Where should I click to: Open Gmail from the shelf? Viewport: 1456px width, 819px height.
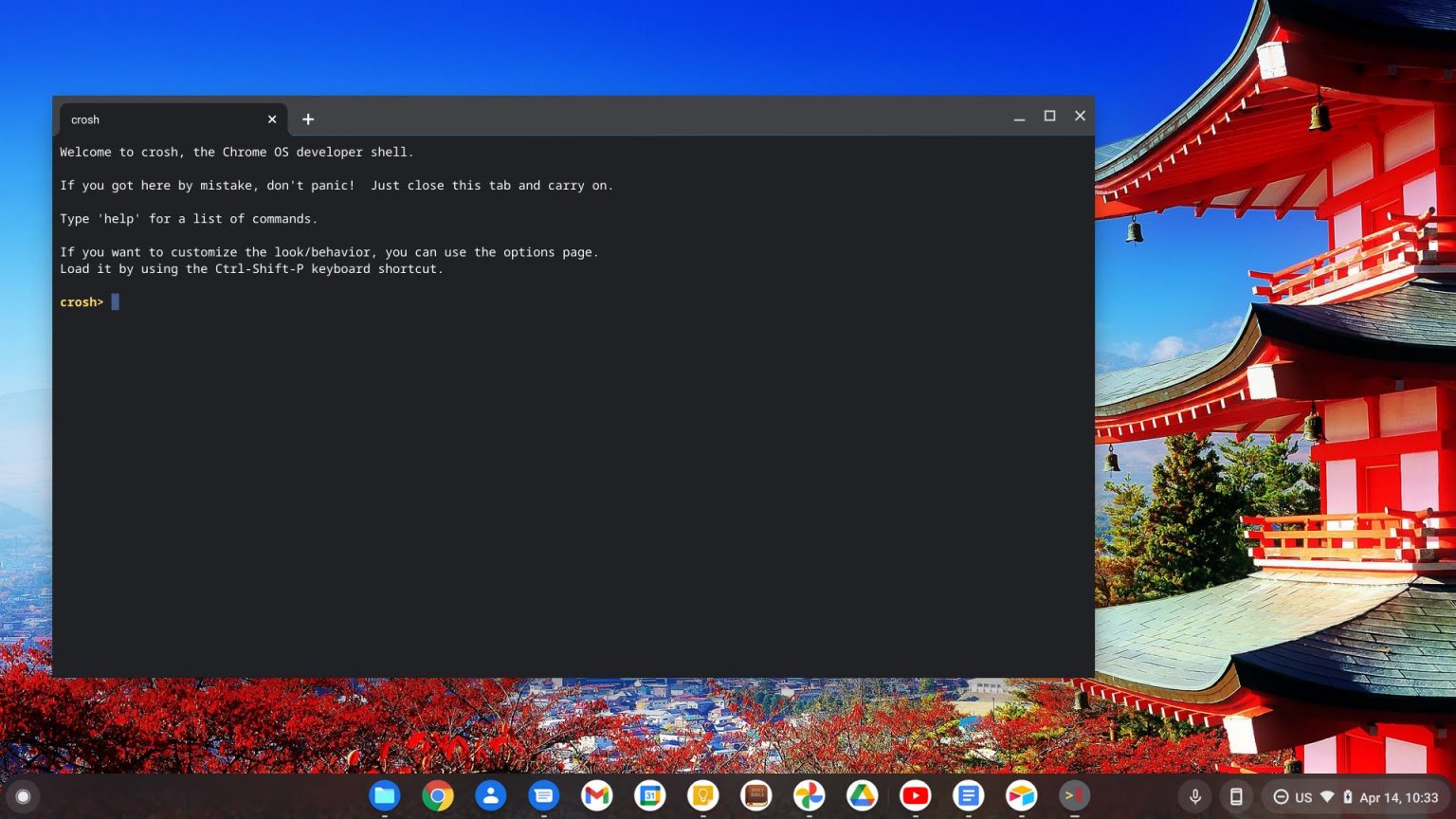click(x=597, y=795)
